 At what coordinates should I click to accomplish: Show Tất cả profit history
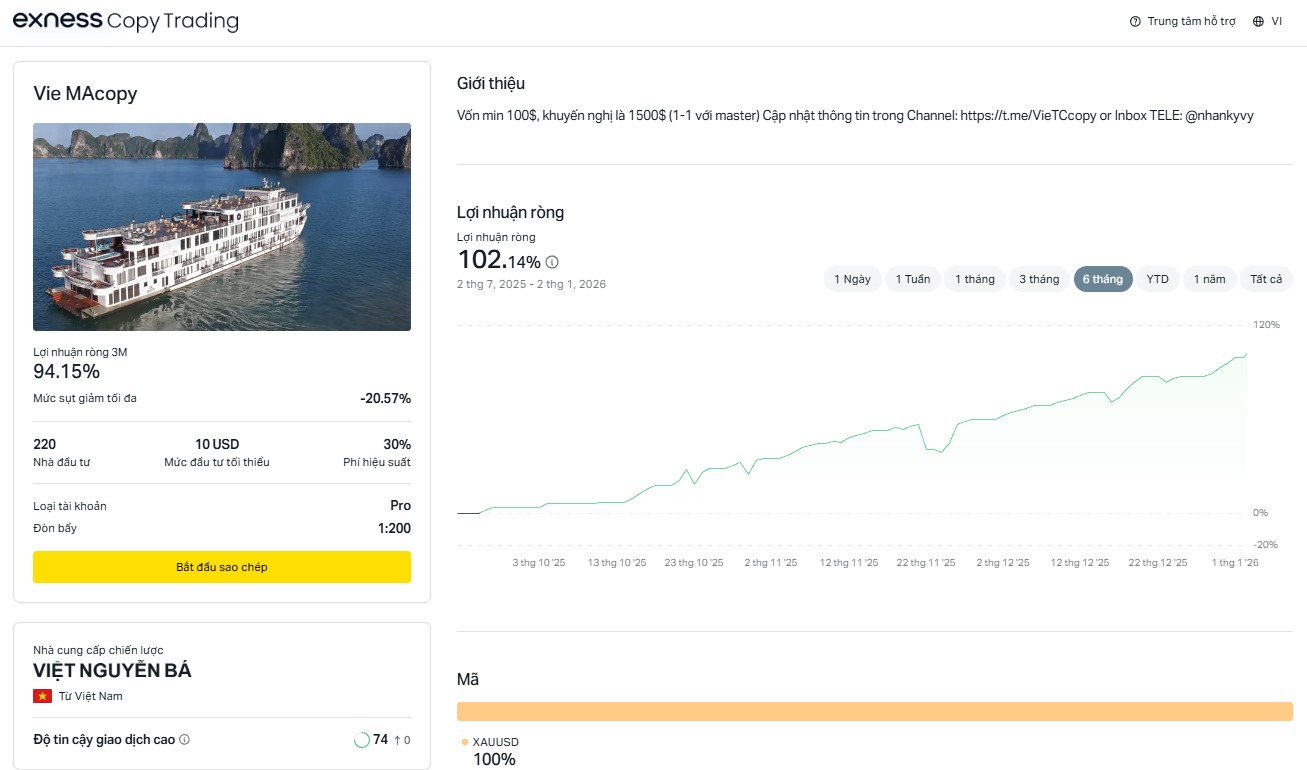click(x=1266, y=279)
